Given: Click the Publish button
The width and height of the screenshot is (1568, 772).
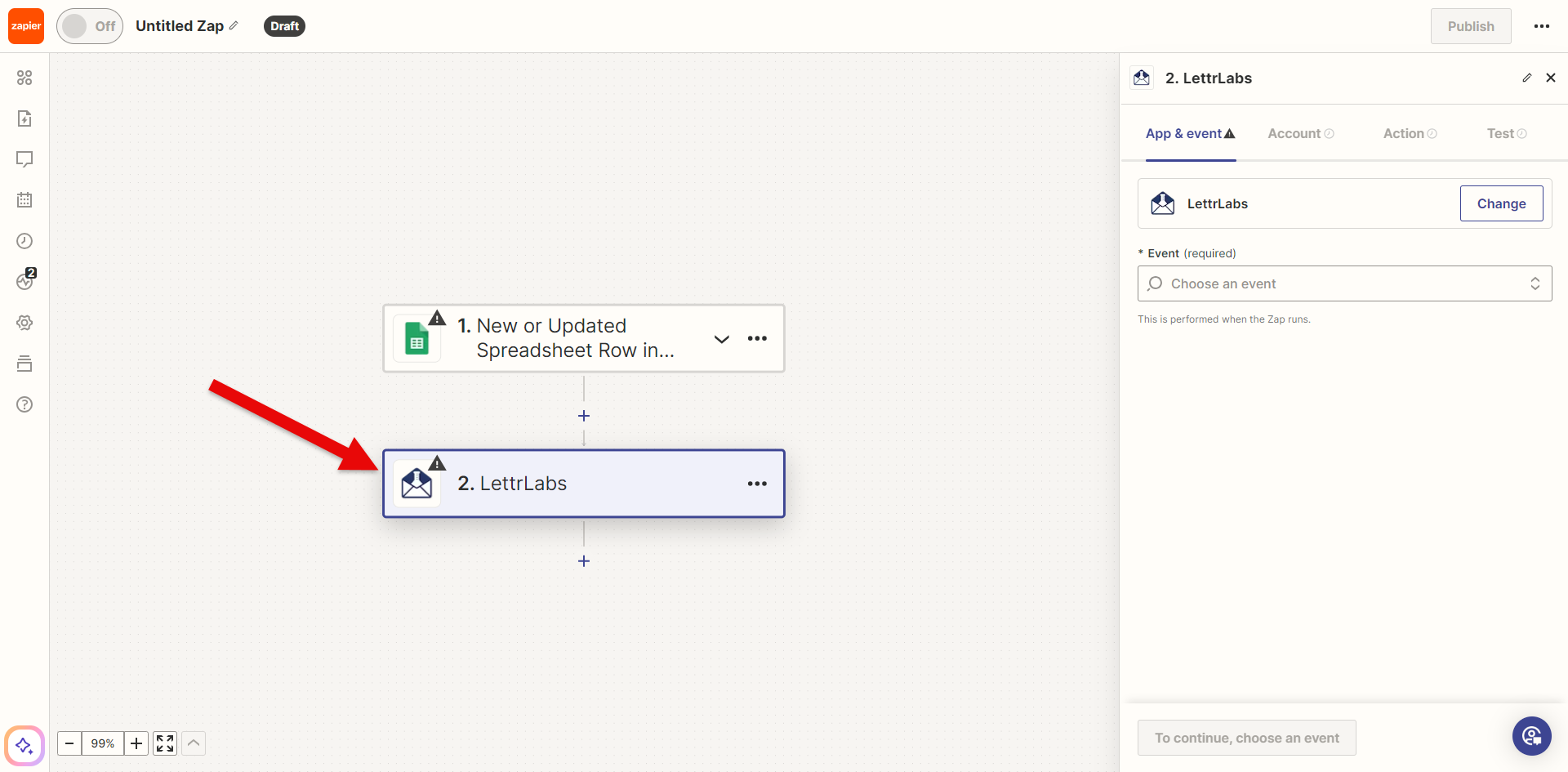Looking at the screenshot, I should 1471,26.
